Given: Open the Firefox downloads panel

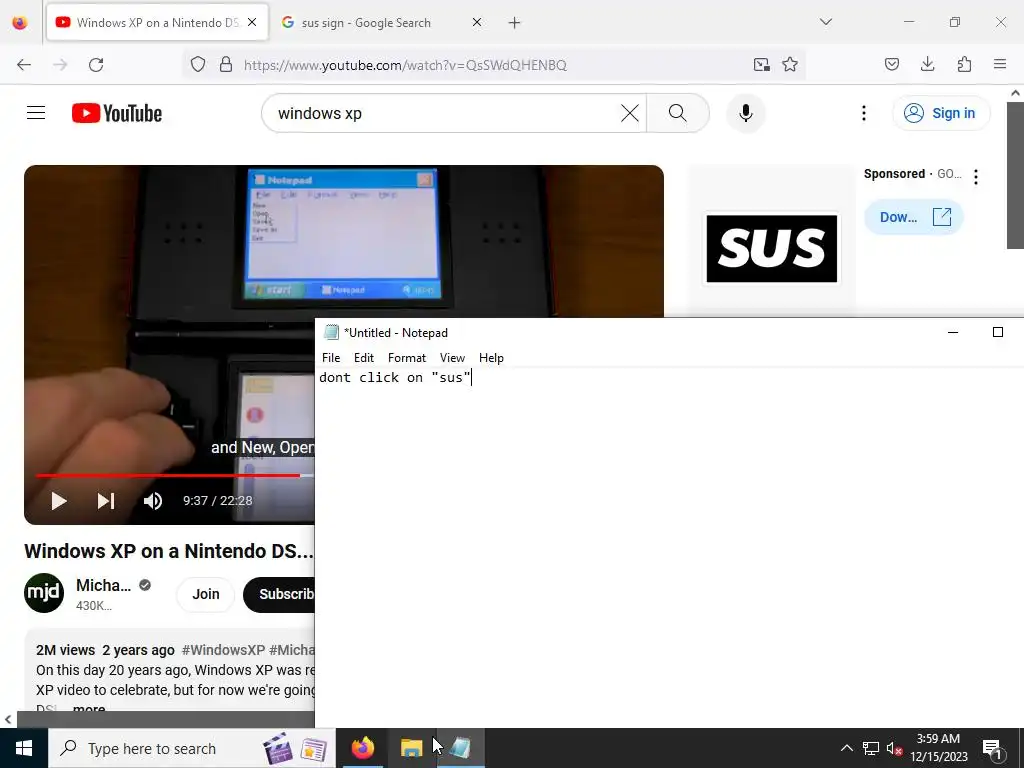Looking at the screenshot, I should coord(927,64).
